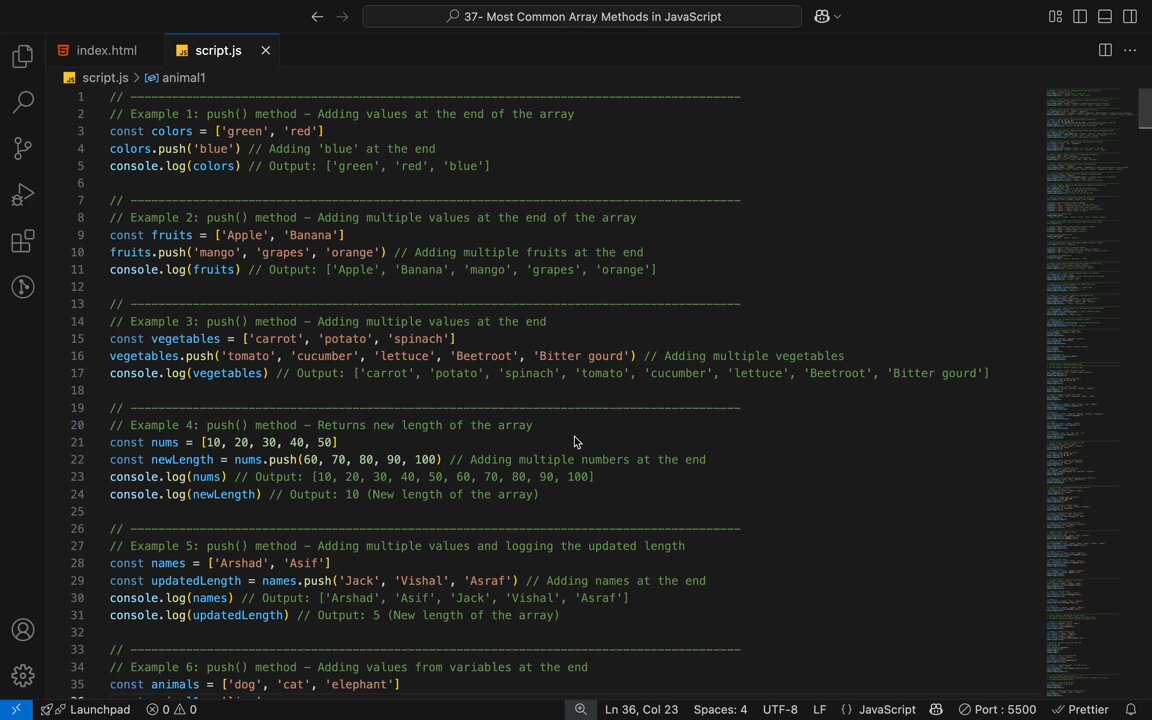This screenshot has width=1152, height=720.
Task: Click the zoom magnifier in status bar
Action: point(580,709)
